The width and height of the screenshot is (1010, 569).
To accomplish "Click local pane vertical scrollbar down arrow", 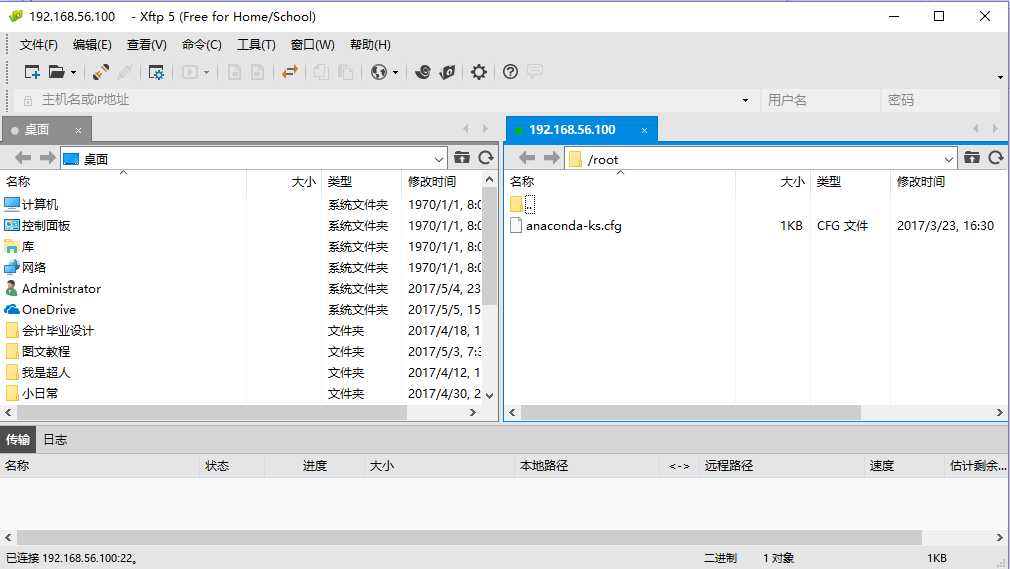I will 490,395.
